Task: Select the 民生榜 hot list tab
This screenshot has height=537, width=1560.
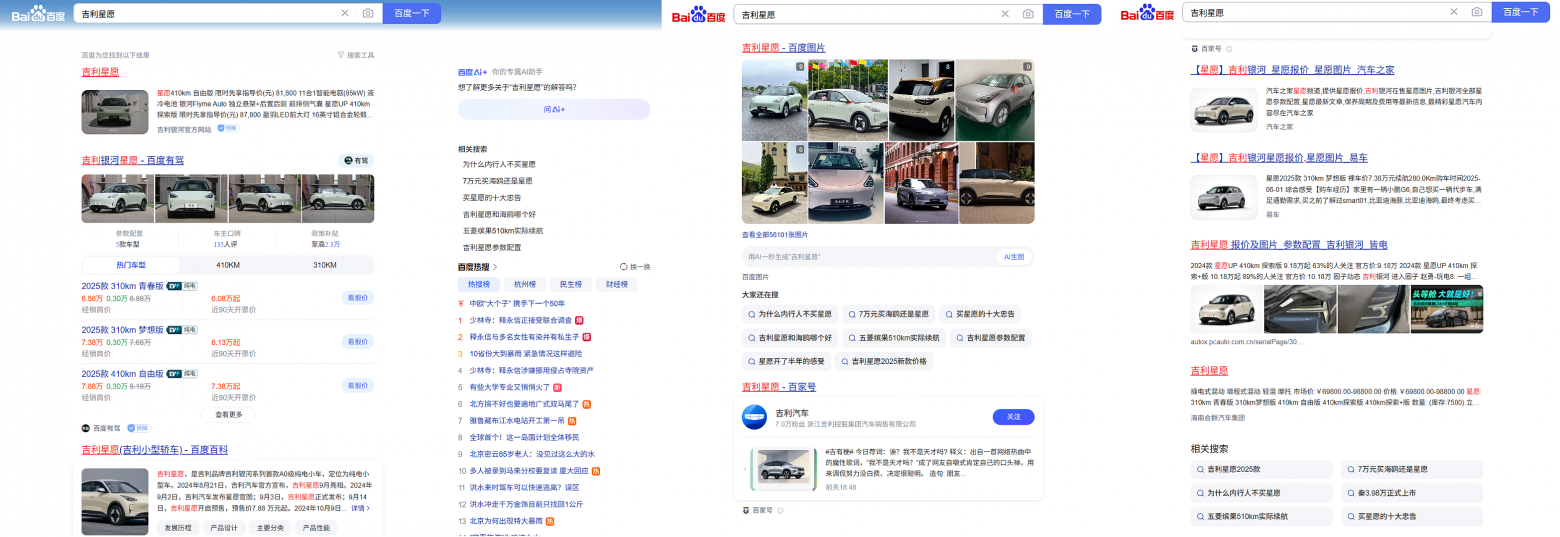Action: tap(570, 284)
